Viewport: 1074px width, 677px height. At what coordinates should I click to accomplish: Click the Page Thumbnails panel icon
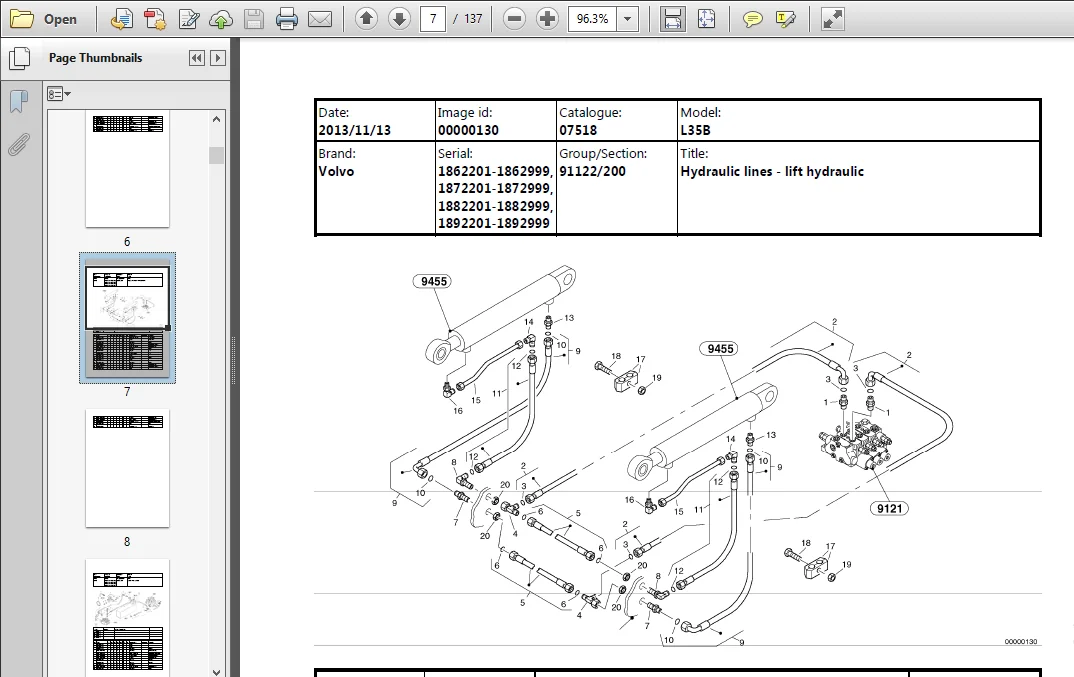pos(20,58)
